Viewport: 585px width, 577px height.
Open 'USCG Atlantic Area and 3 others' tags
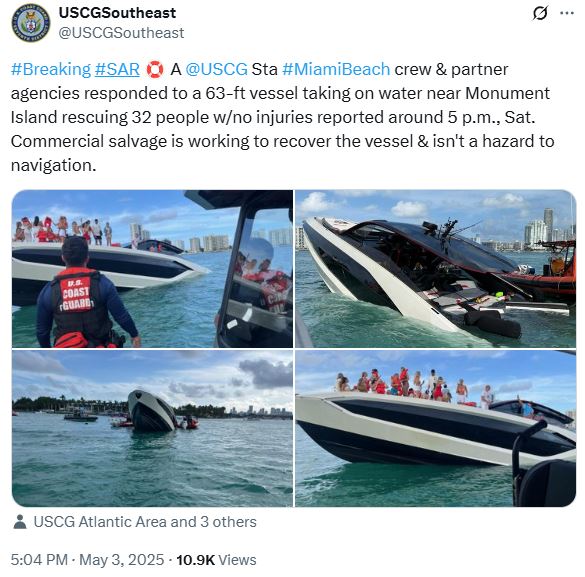[145, 522]
